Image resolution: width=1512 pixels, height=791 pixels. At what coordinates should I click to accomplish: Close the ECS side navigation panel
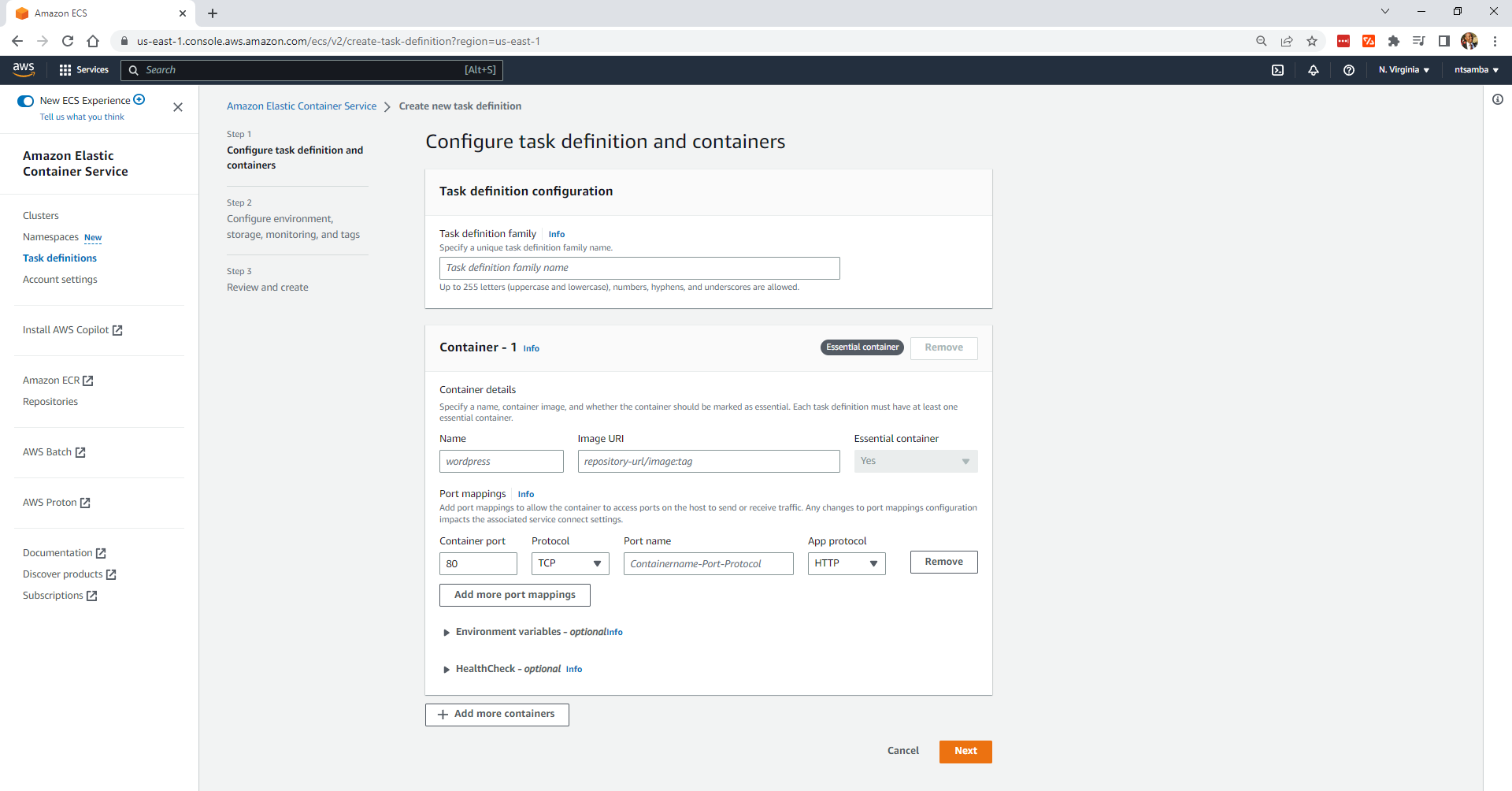(x=178, y=107)
